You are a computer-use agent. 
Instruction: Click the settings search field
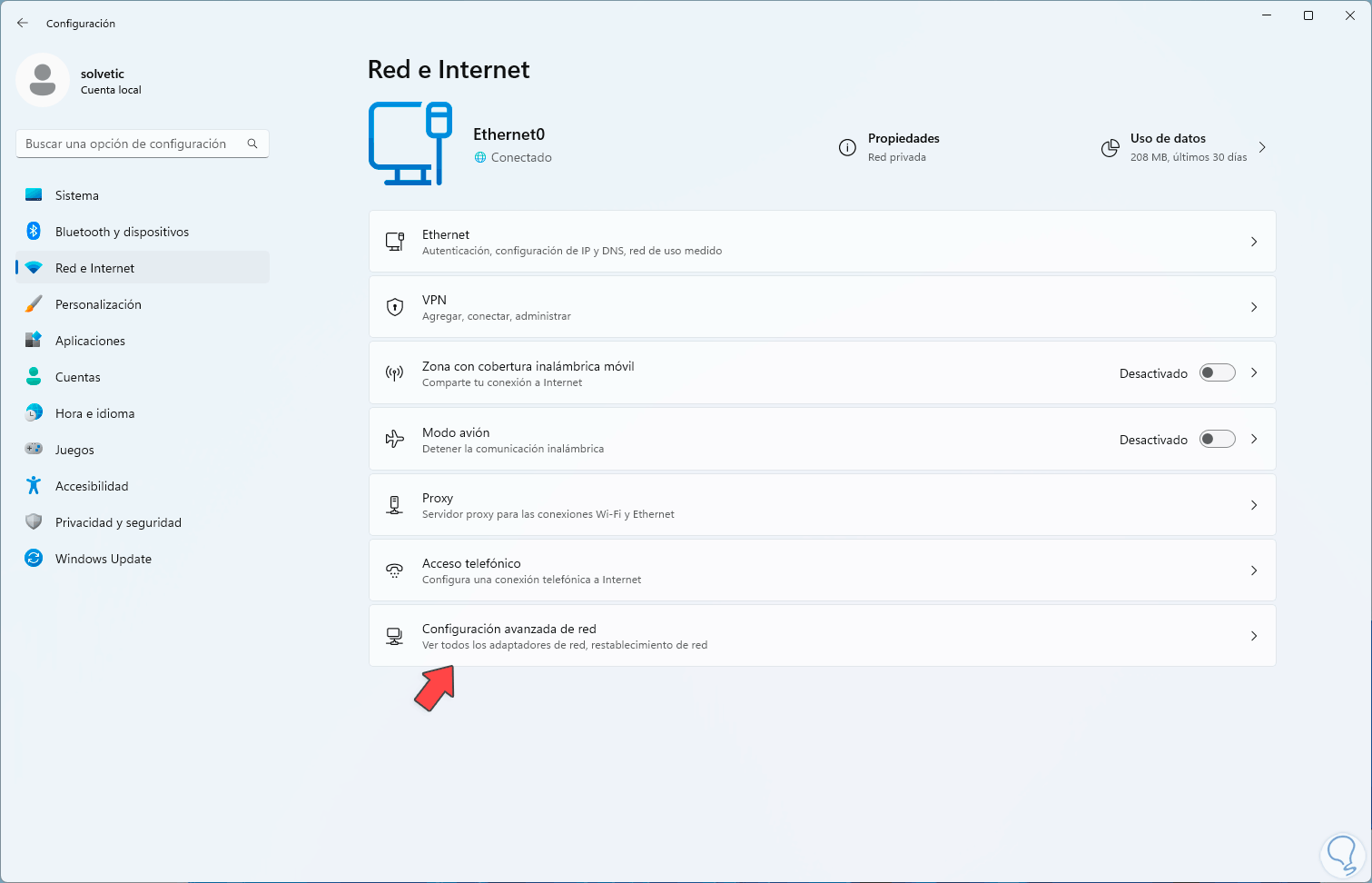point(143,144)
